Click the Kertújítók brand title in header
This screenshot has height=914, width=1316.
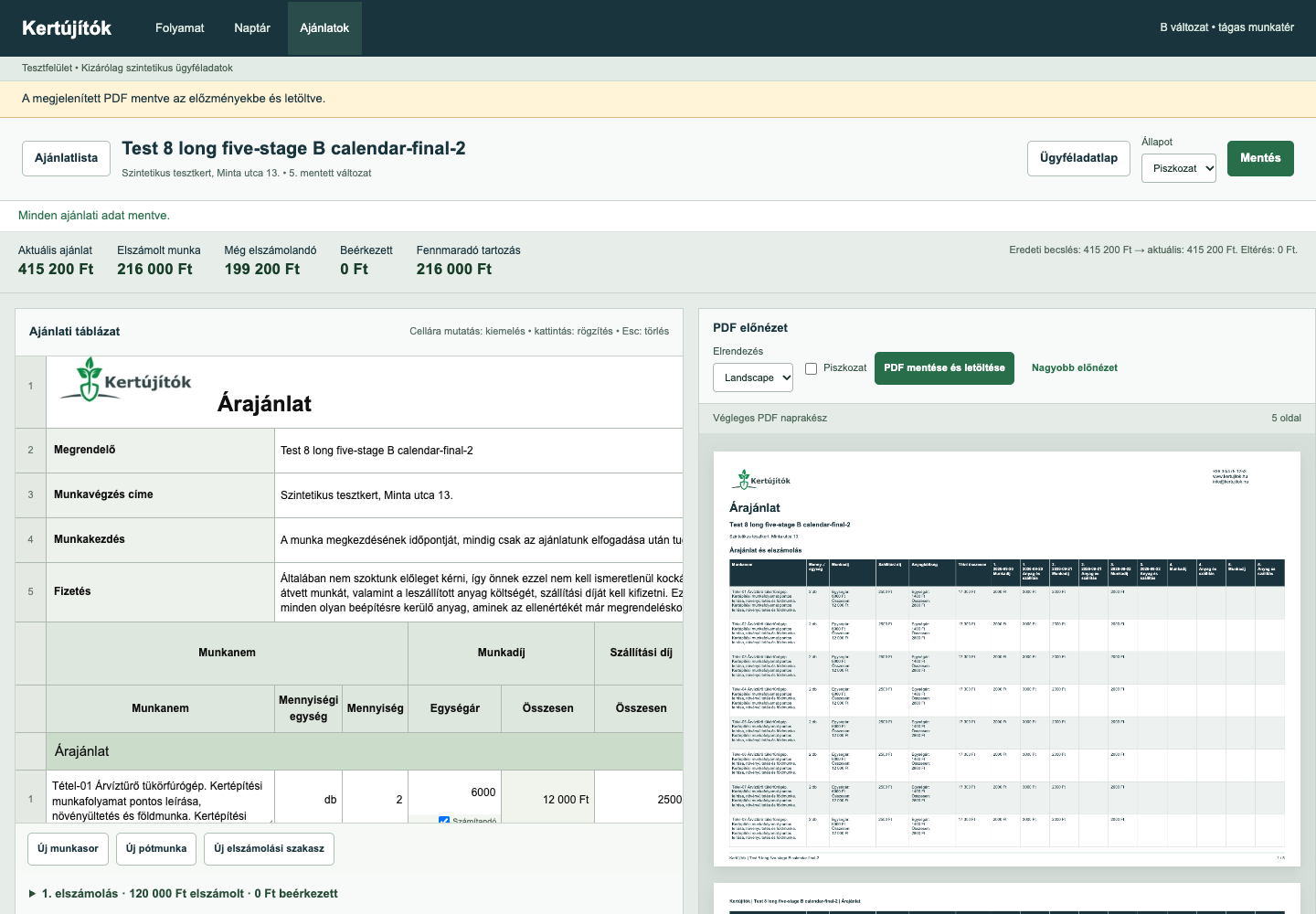tap(67, 28)
